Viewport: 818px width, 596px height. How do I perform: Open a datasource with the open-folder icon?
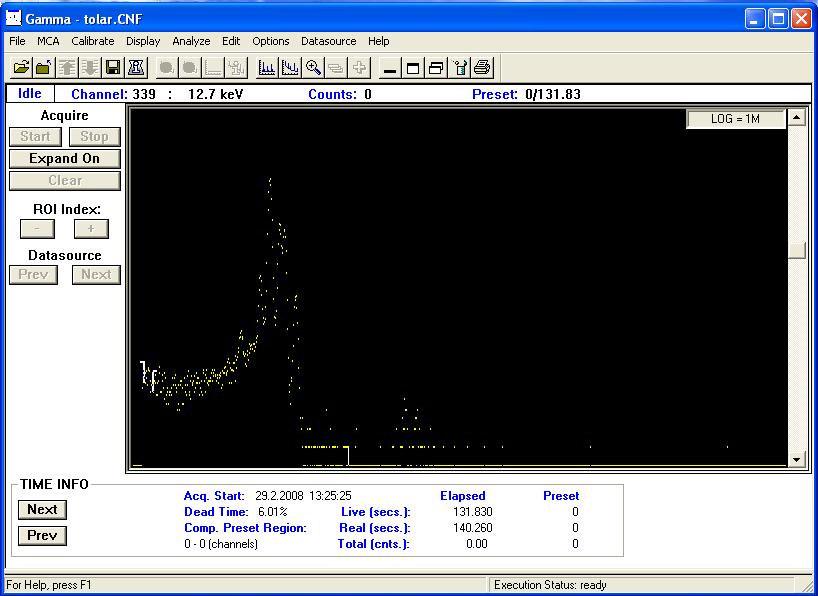pos(21,68)
